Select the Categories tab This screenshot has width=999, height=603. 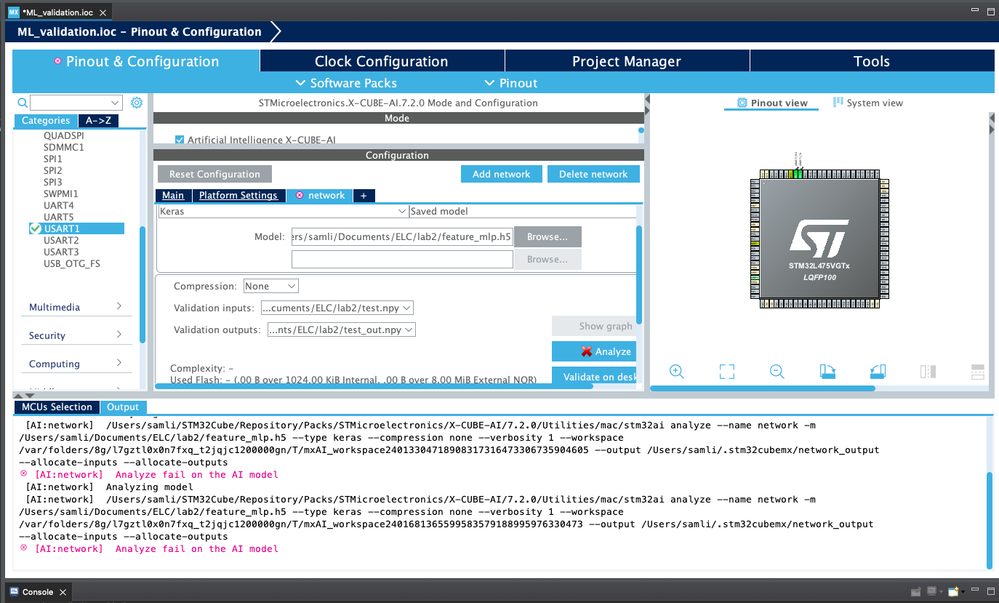46,120
